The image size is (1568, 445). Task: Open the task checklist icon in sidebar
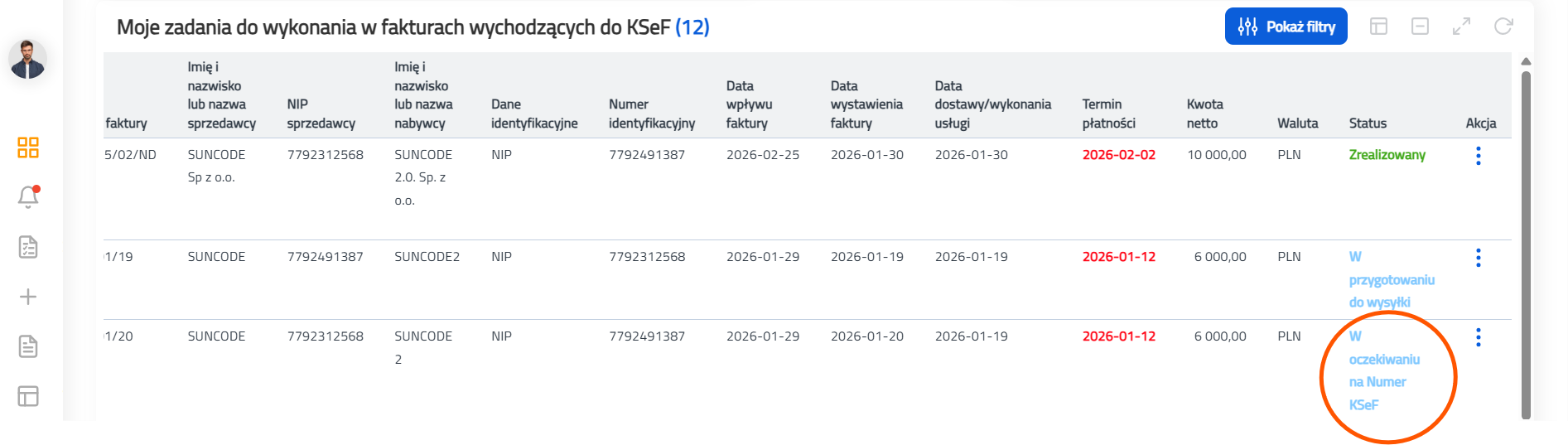pyautogui.click(x=28, y=247)
